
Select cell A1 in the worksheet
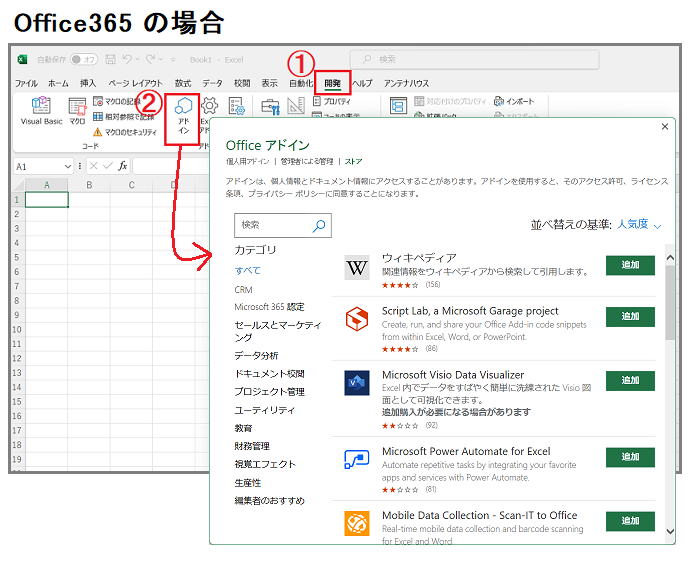click(47, 200)
